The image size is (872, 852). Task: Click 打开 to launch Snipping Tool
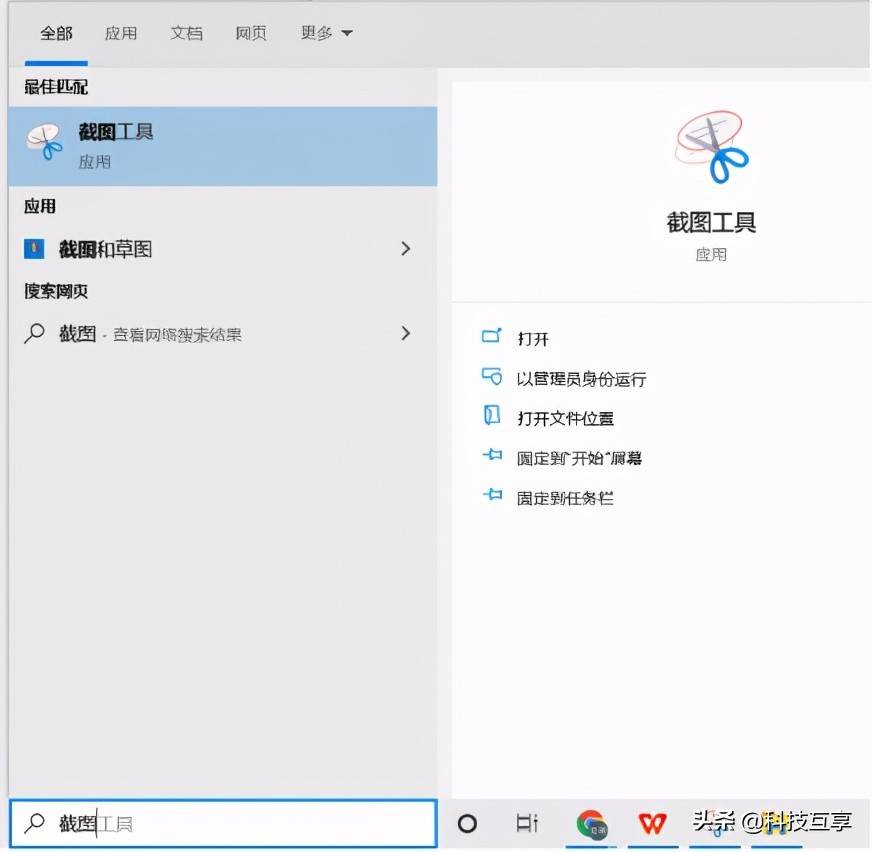(x=532, y=338)
